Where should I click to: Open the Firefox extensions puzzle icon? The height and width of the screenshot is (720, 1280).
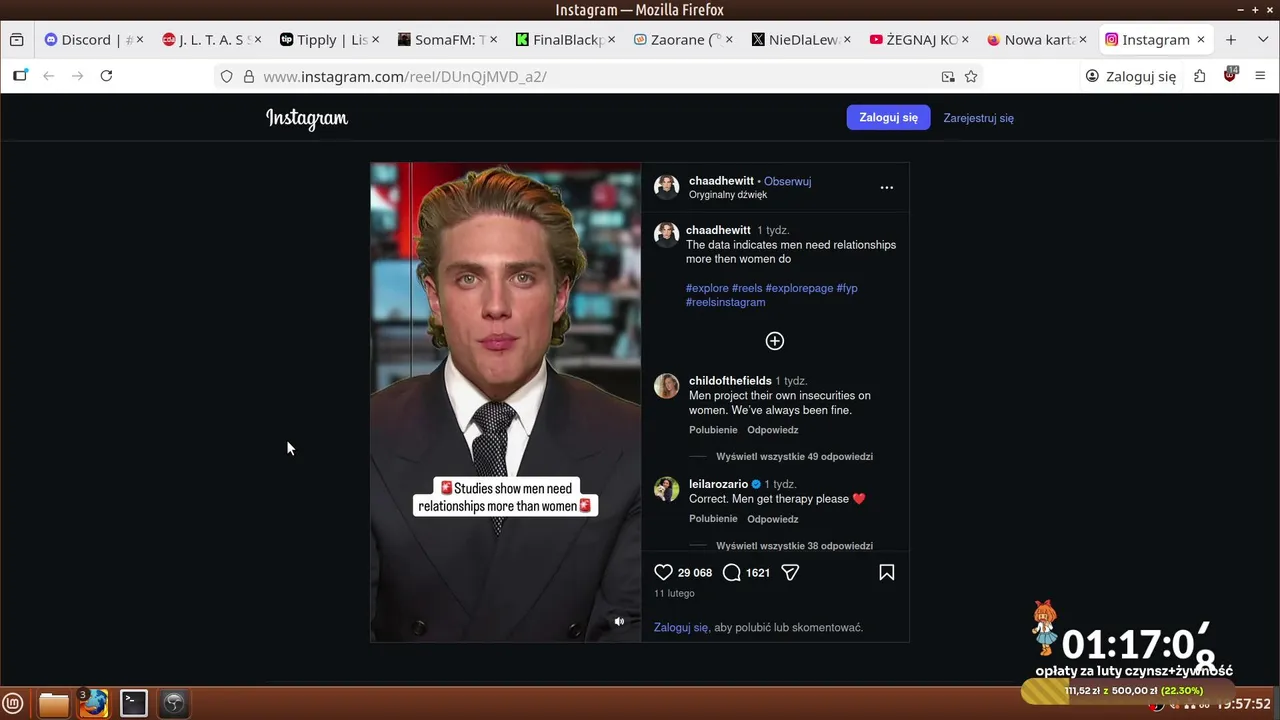[x=1199, y=76]
